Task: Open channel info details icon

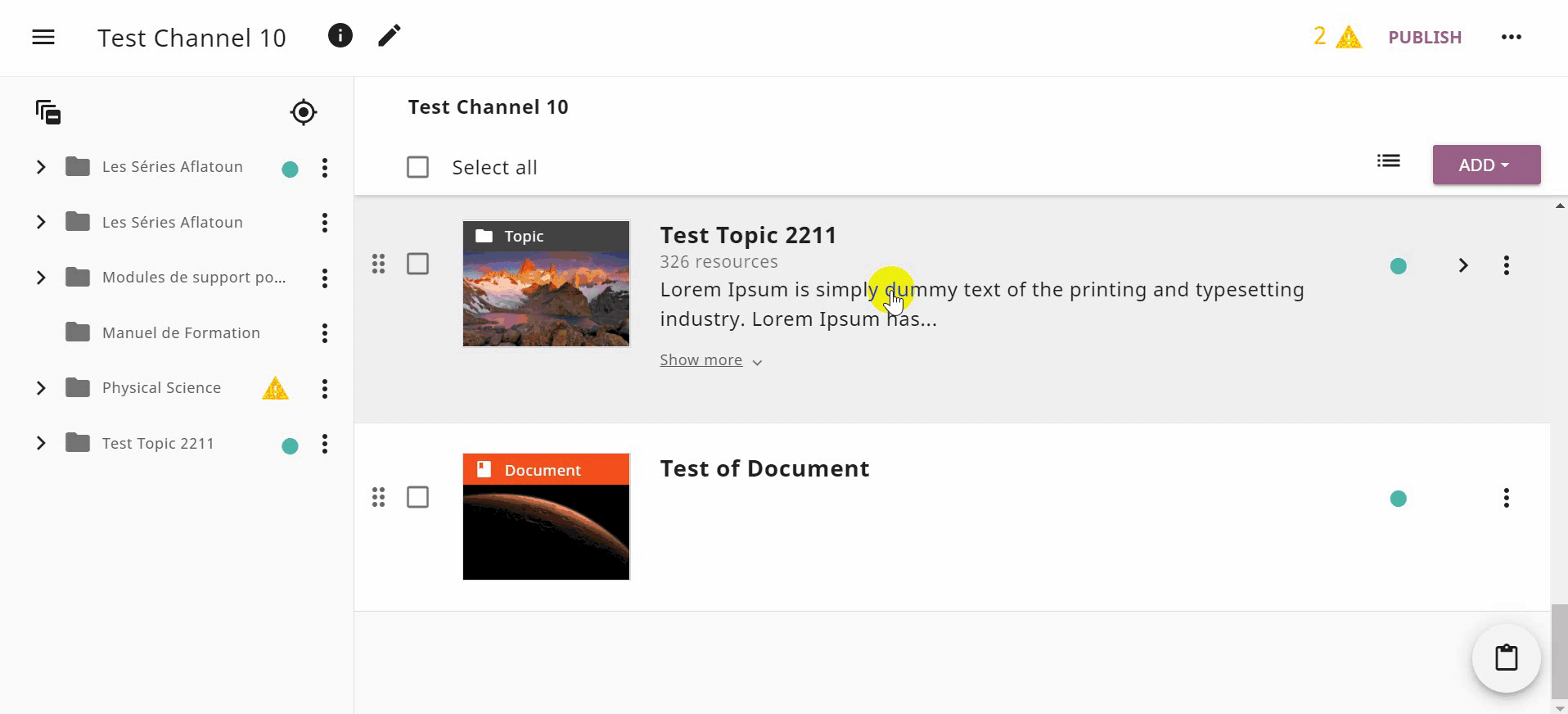Action: point(340,36)
